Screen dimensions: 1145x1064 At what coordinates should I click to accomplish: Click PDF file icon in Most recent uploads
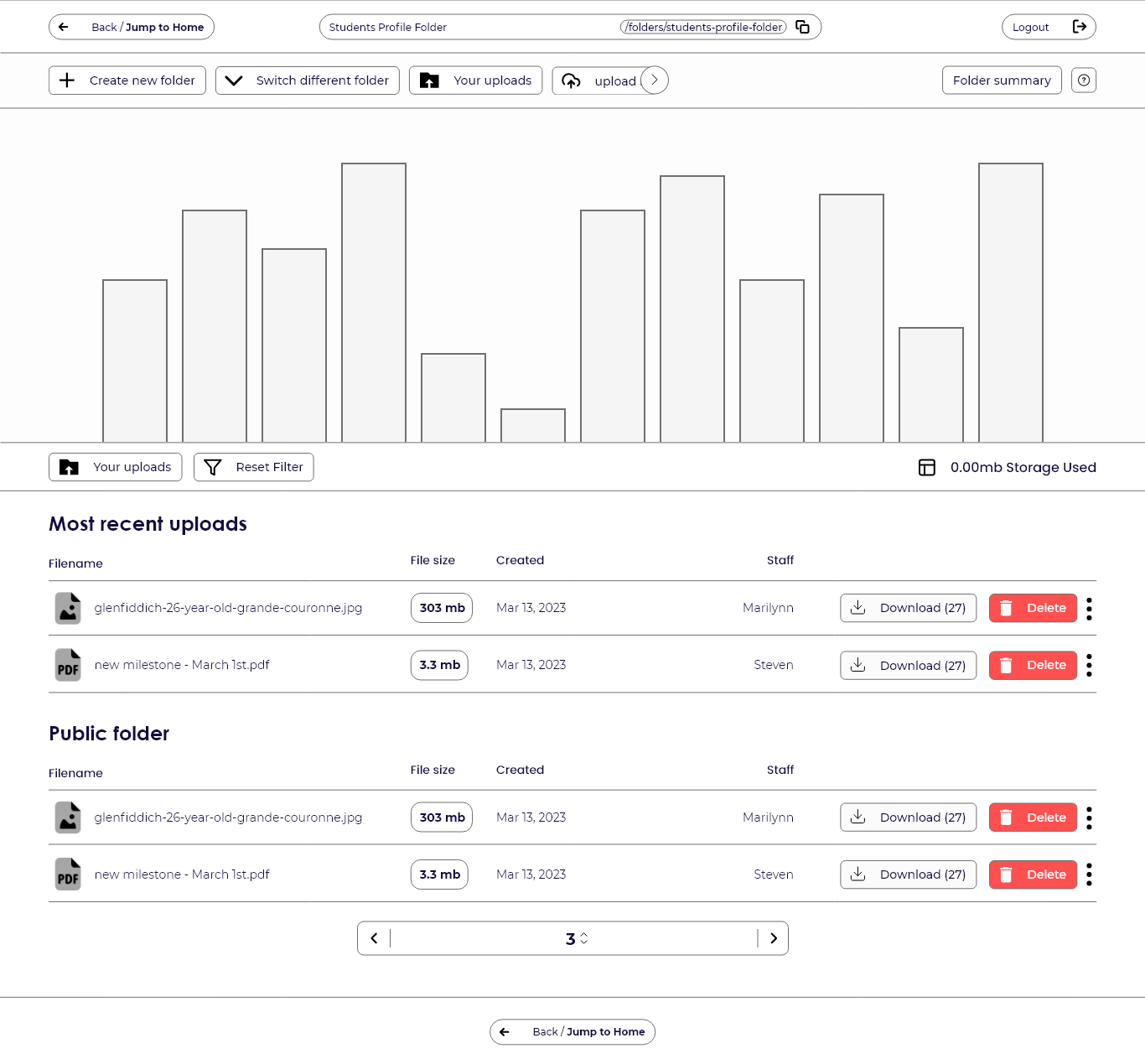(68, 666)
